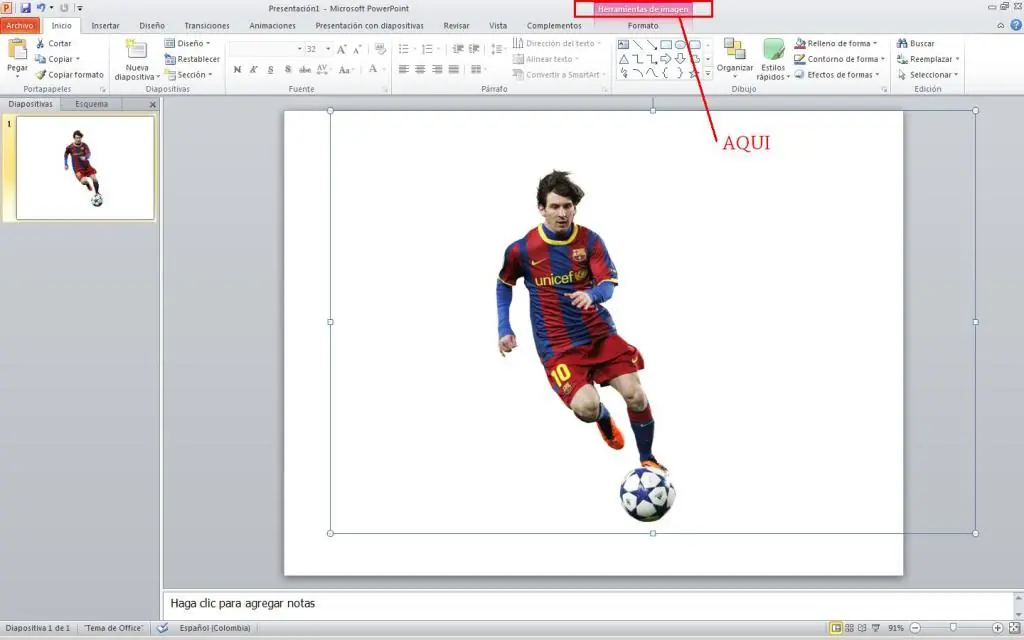The height and width of the screenshot is (640, 1024).
Task: Center the paragraph text
Action: point(420,69)
